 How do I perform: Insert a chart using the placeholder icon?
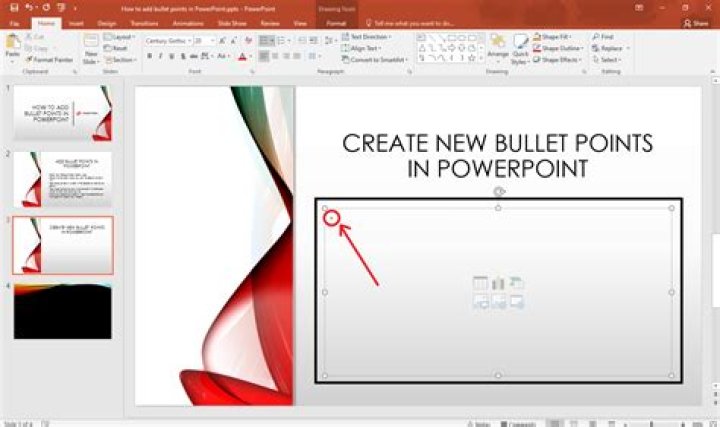498,283
